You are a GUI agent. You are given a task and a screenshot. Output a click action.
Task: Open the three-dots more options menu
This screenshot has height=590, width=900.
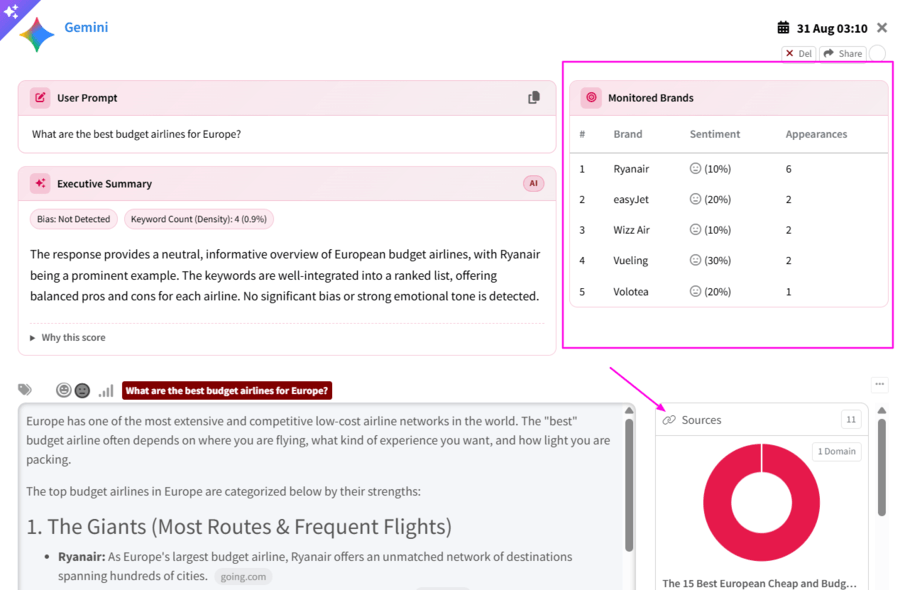(879, 384)
